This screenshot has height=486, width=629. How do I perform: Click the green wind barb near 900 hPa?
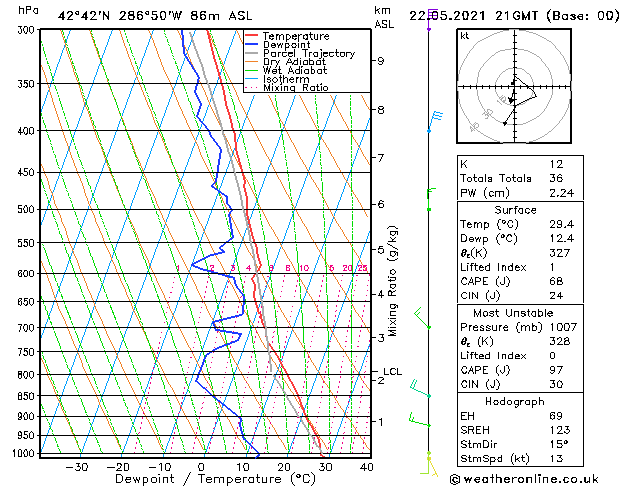click(420, 420)
